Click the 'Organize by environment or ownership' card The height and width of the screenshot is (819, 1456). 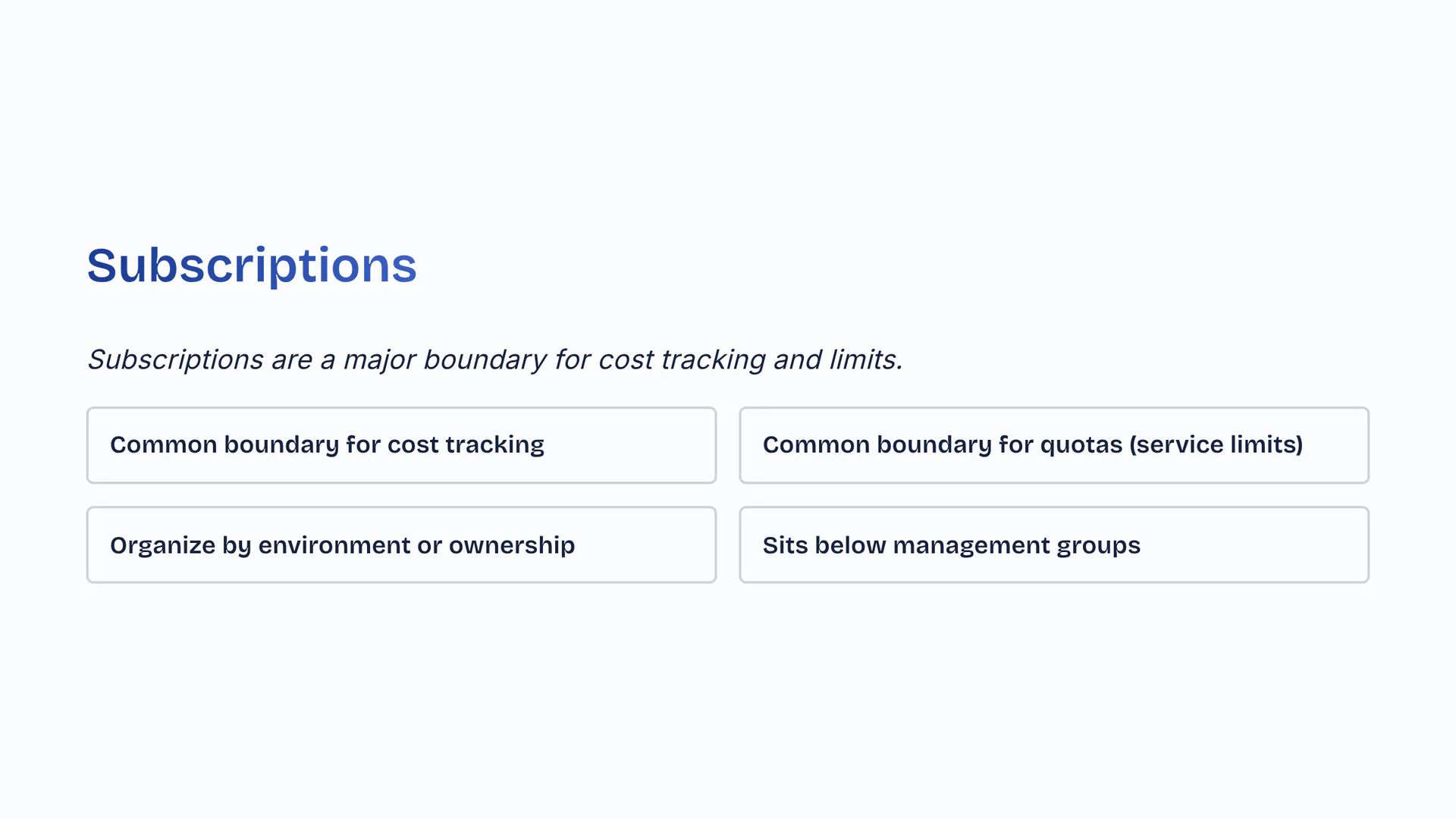pos(401,545)
